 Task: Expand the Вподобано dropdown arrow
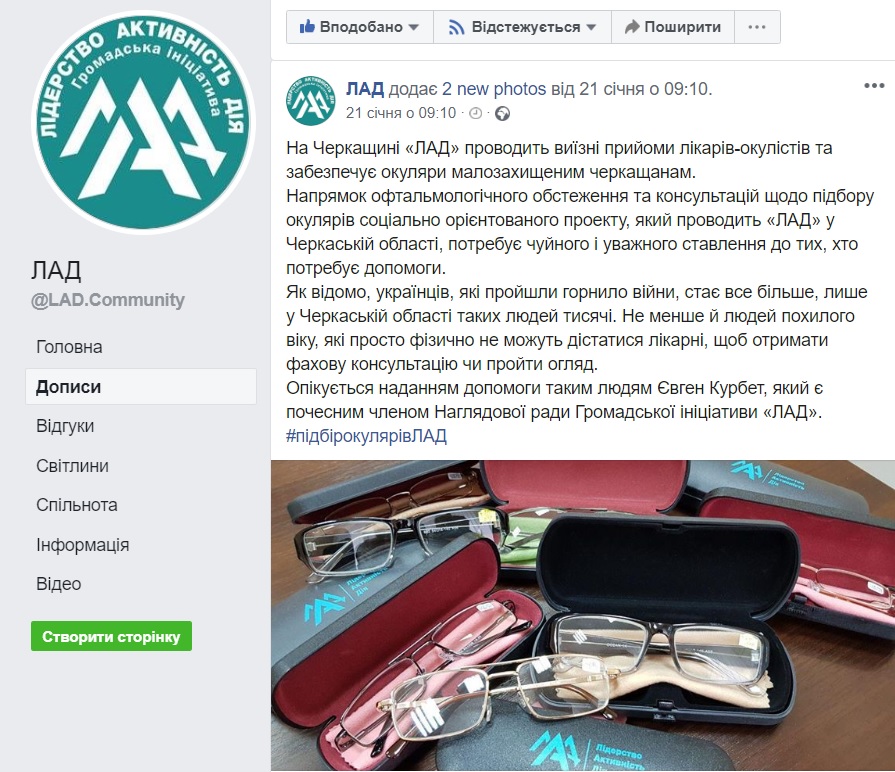(414, 27)
